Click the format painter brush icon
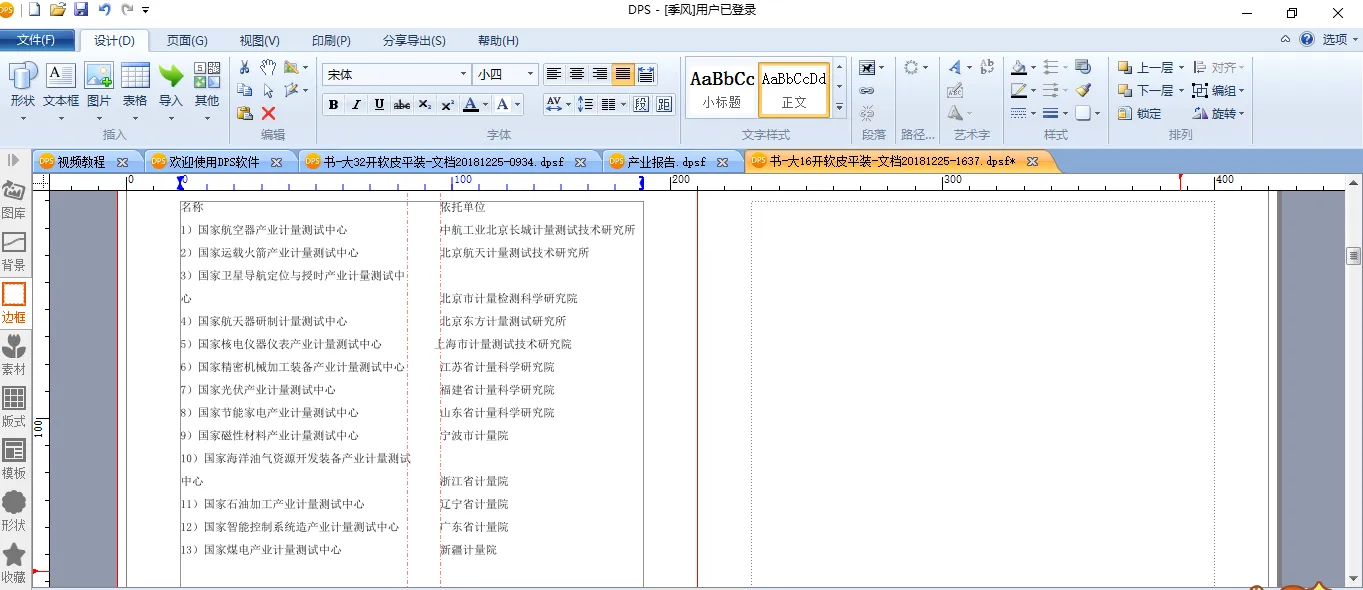Viewport: 1363px width, 590px height. coord(1083,90)
